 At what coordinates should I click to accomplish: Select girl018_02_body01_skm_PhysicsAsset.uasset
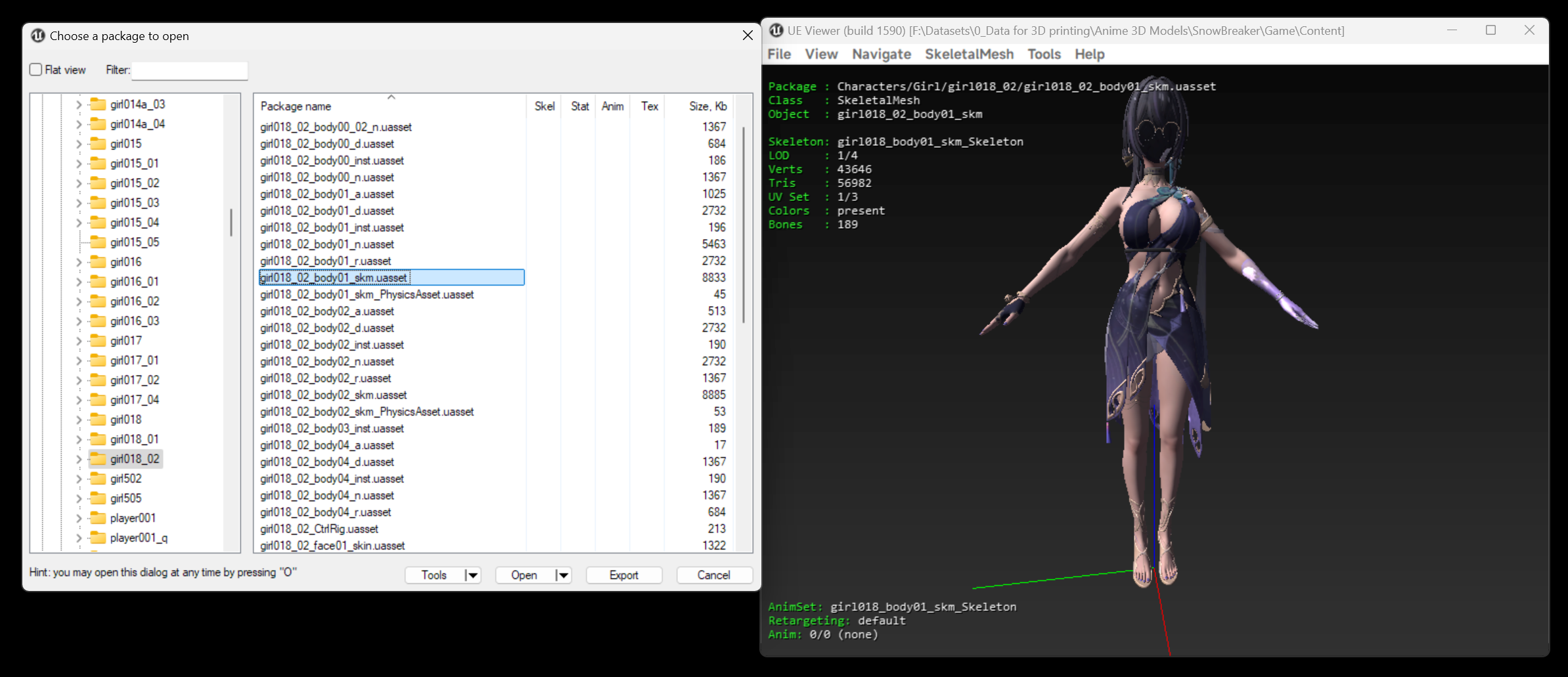367,294
